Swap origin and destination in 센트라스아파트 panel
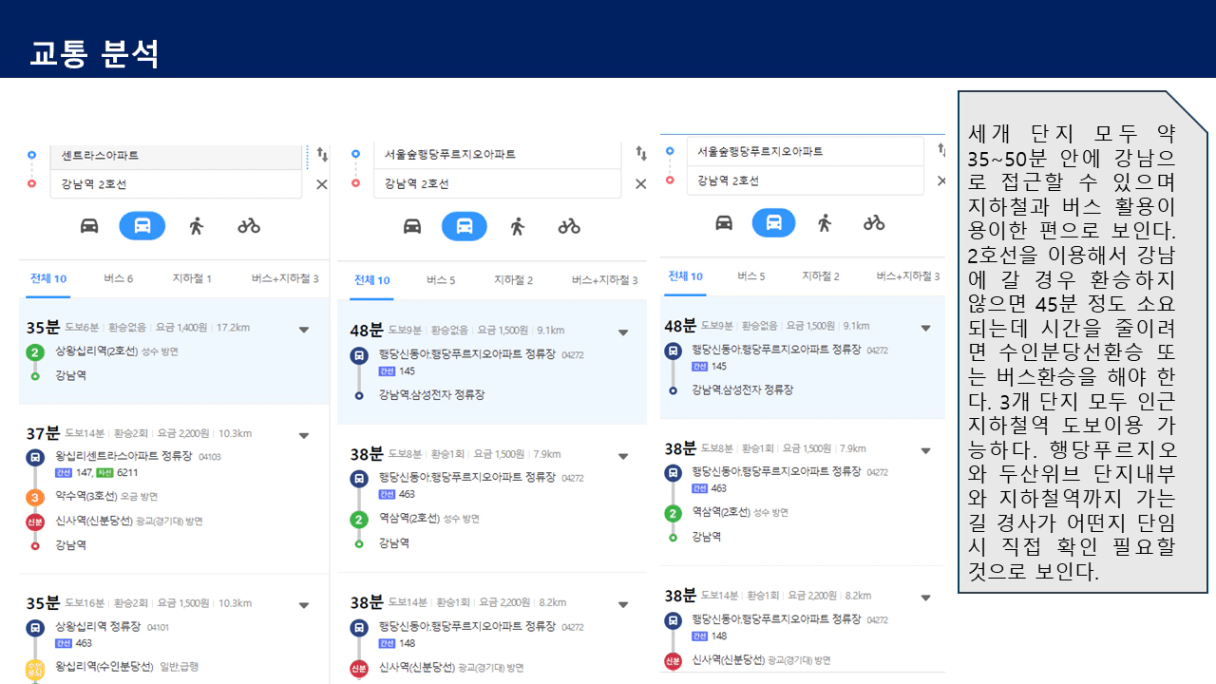 coord(322,154)
